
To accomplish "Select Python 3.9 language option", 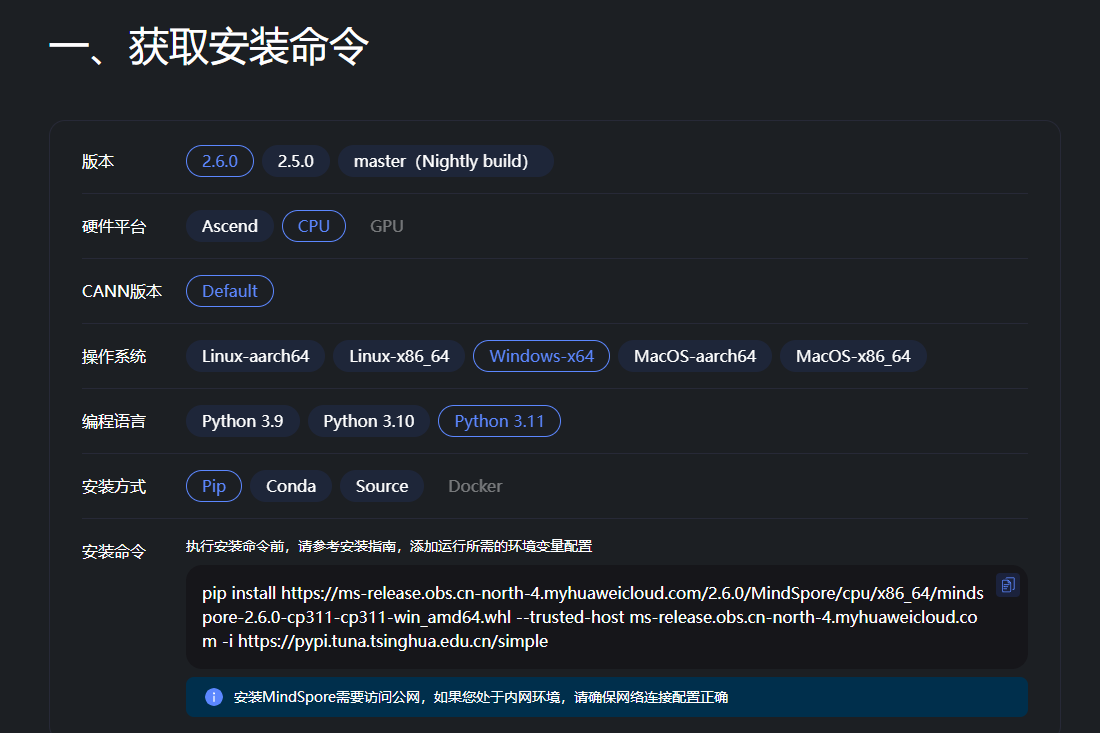I will coord(242,421).
